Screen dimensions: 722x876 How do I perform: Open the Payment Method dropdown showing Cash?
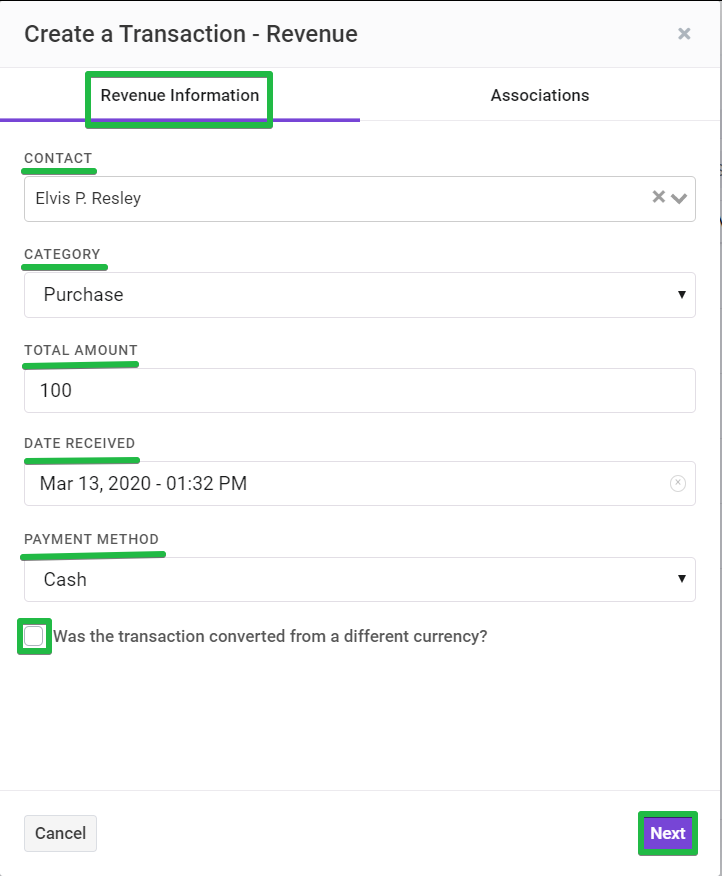click(360, 579)
